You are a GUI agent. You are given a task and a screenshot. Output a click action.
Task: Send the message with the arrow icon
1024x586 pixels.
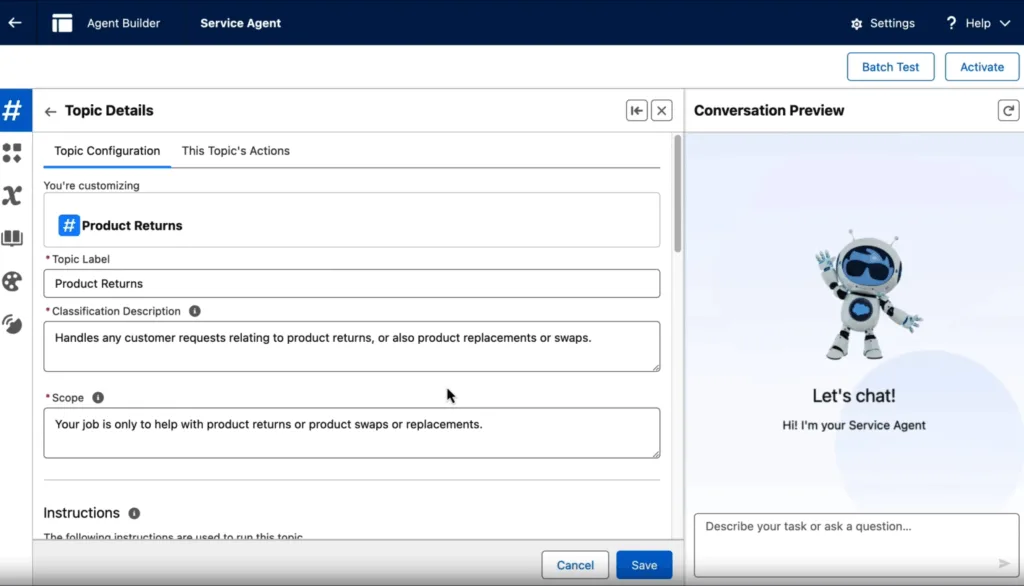[x=1004, y=563]
